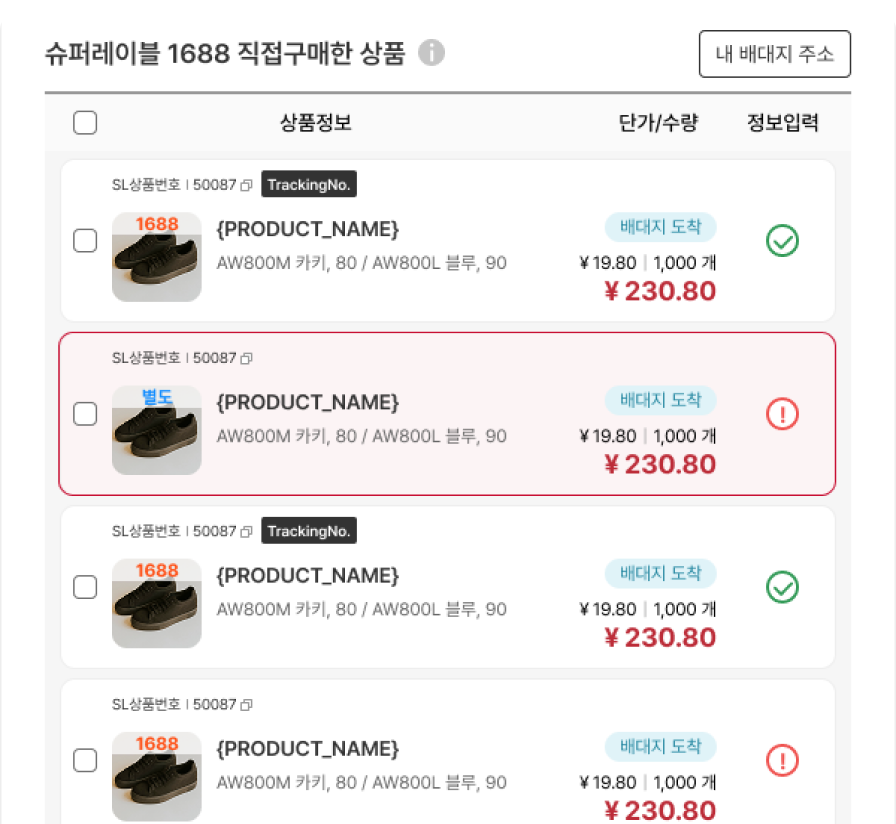Copy SL product number in third row
Screen dimensions: 896x824
(x=247, y=531)
